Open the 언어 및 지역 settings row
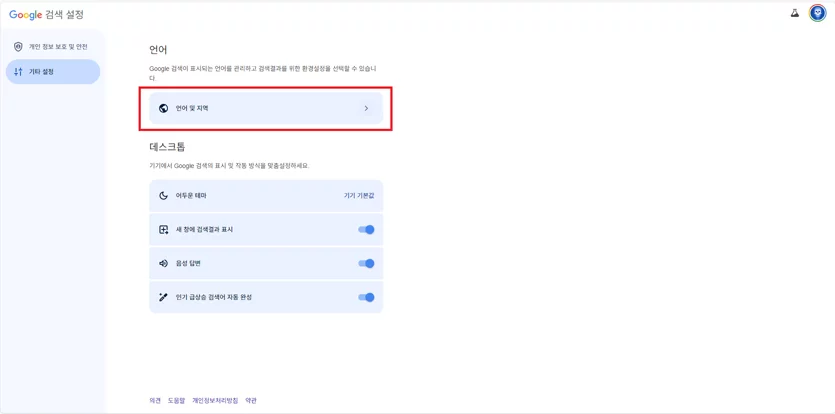The height and width of the screenshot is (414, 835). [x=266, y=108]
